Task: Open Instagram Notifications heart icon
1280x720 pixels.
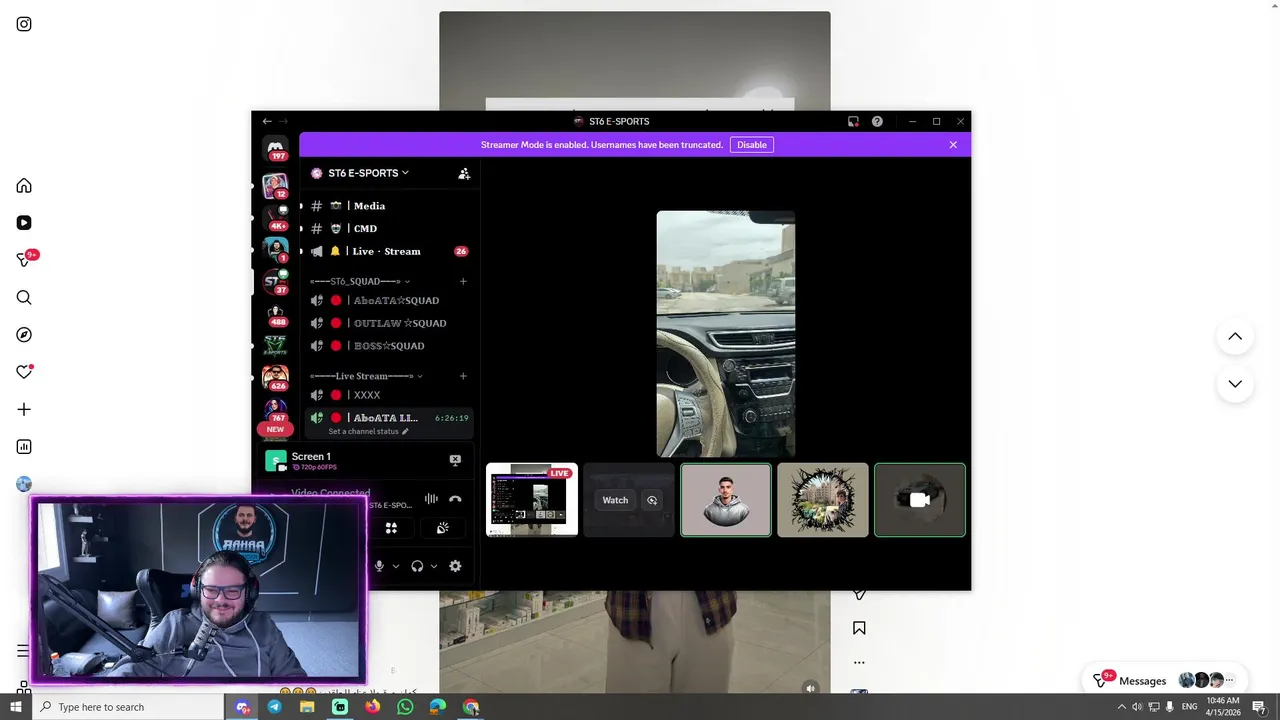Action: click(24, 372)
